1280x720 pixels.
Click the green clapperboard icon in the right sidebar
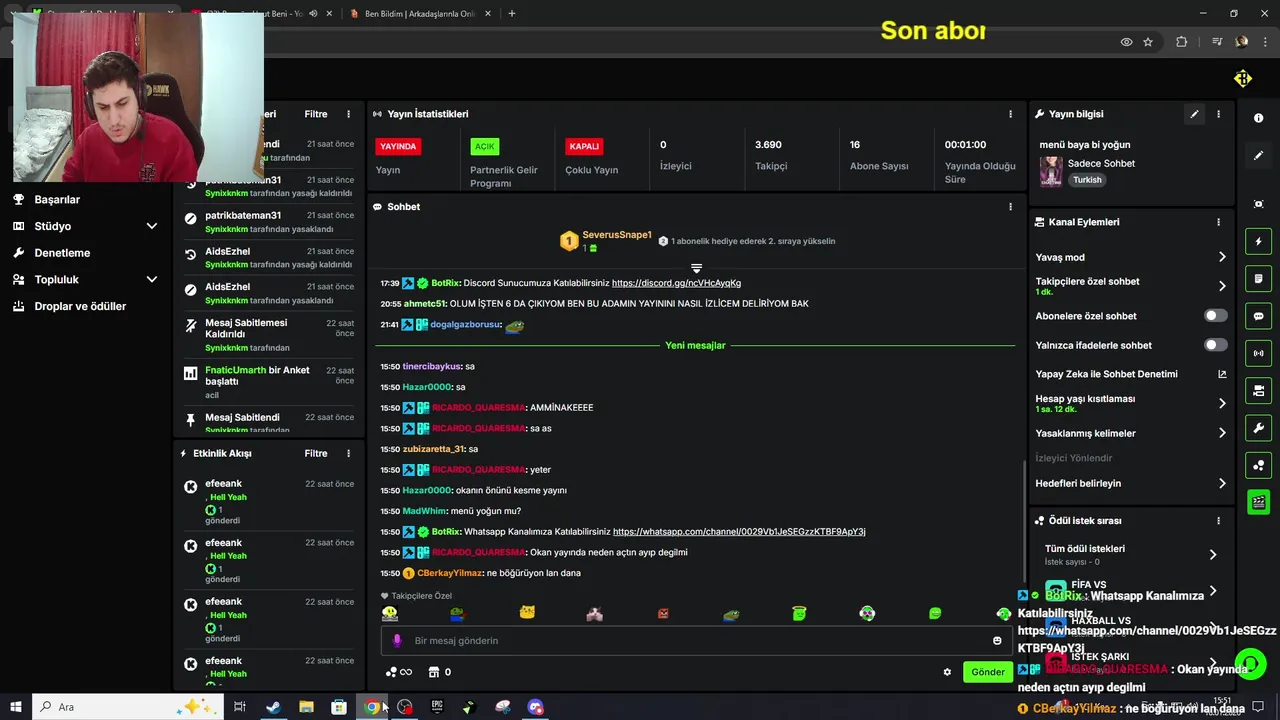[1258, 502]
